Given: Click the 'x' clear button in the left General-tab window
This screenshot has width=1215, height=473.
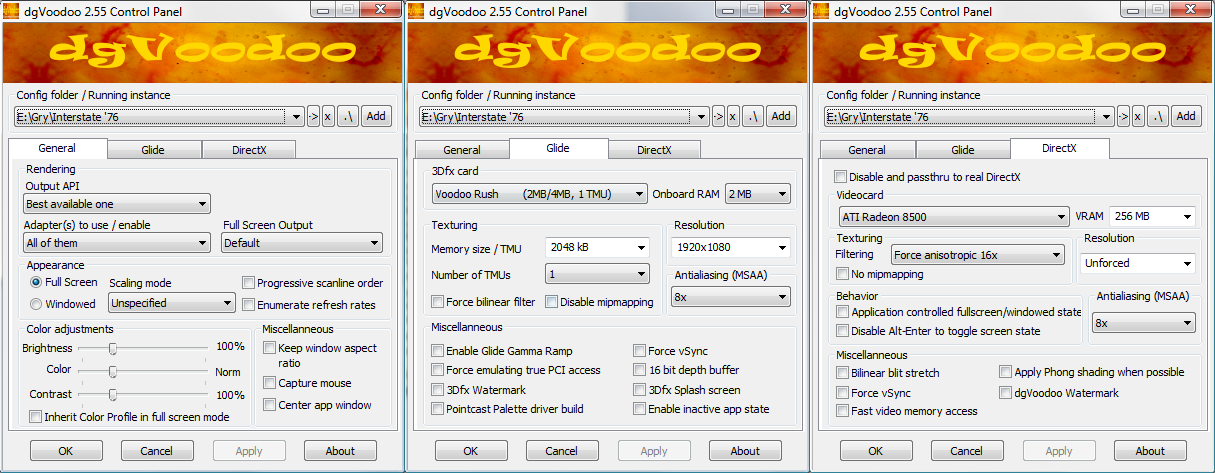Looking at the screenshot, I should pyautogui.click(x=328, y=116).
